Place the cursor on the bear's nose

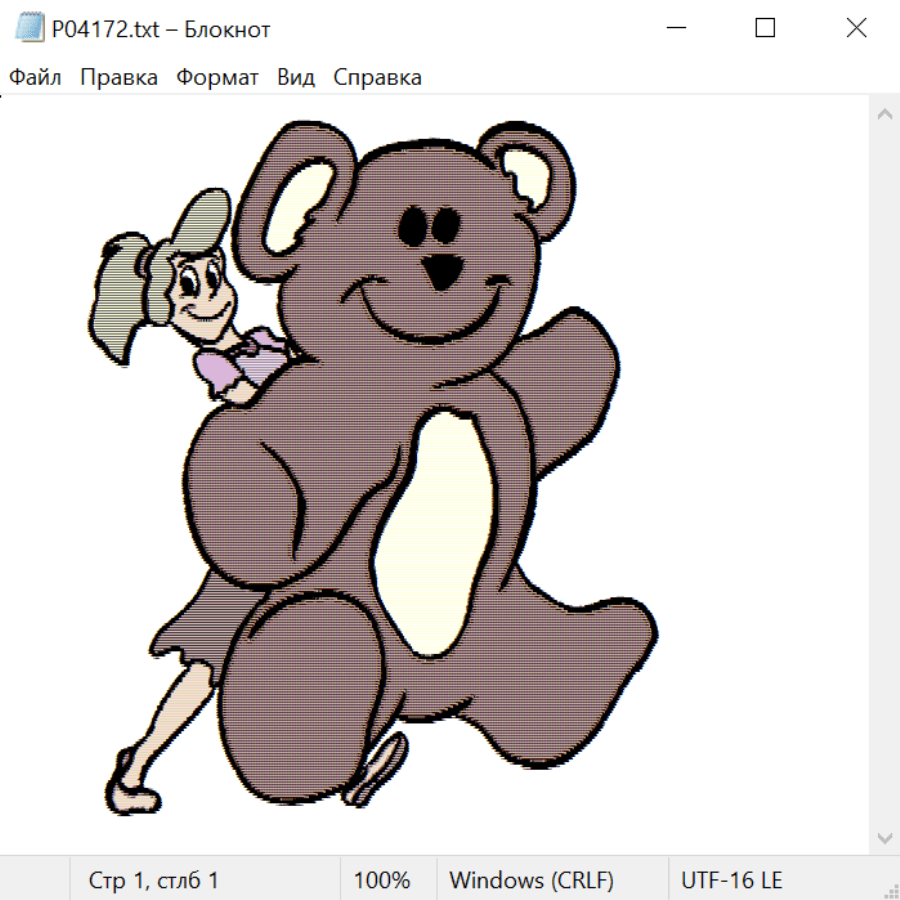pos(440,270)
